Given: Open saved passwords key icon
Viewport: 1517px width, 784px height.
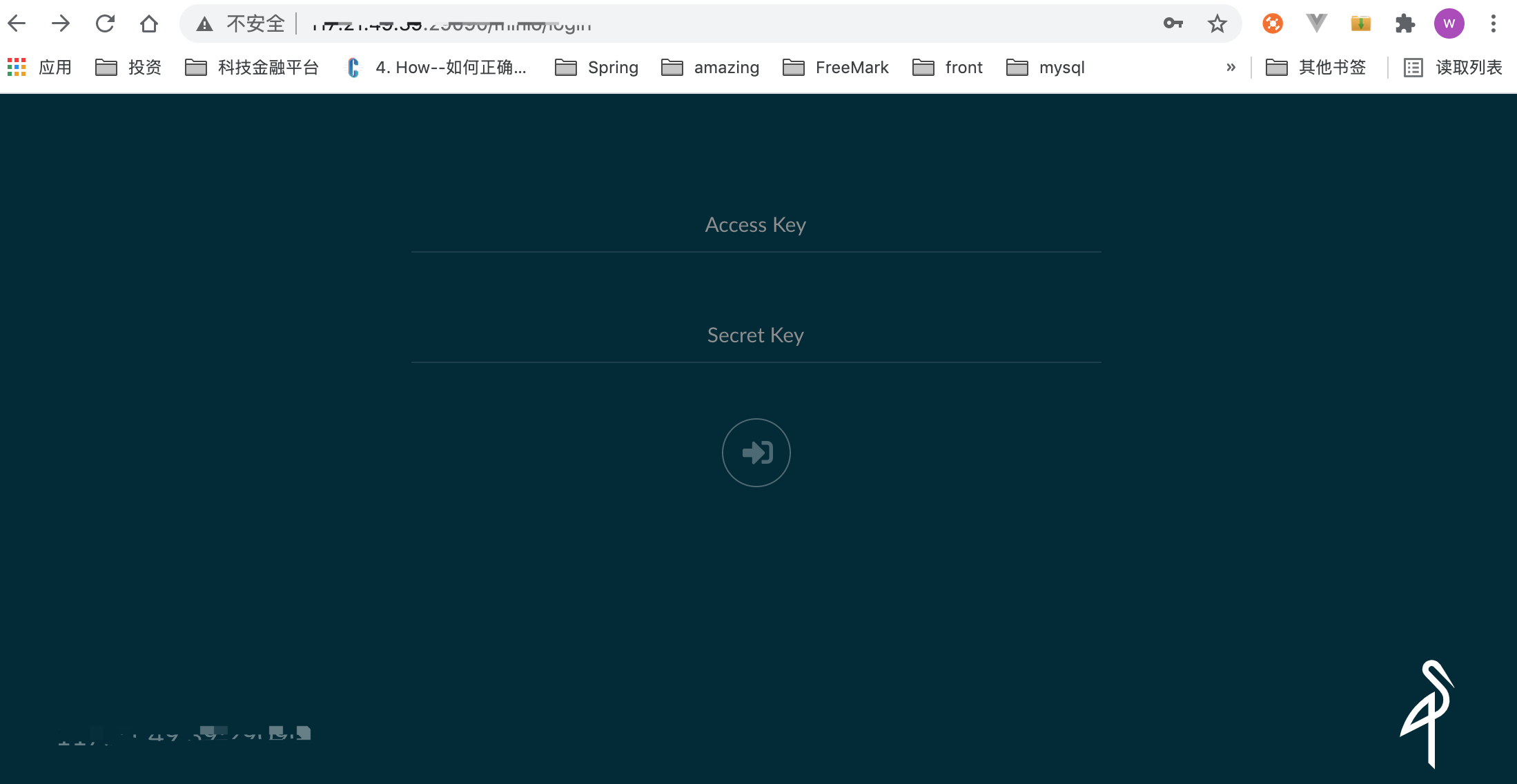Looking at the screenshot, I should pyautogui.click(x=1173, y=24).
